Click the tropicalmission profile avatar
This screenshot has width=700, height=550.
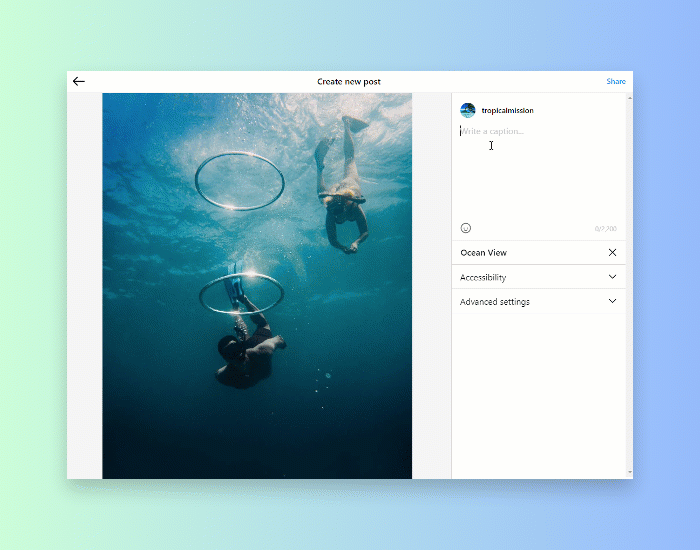click(468, 110)
